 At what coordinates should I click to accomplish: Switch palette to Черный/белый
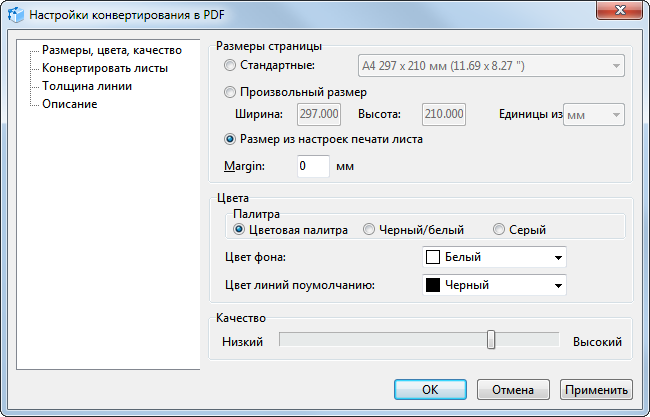coord(369,230)
